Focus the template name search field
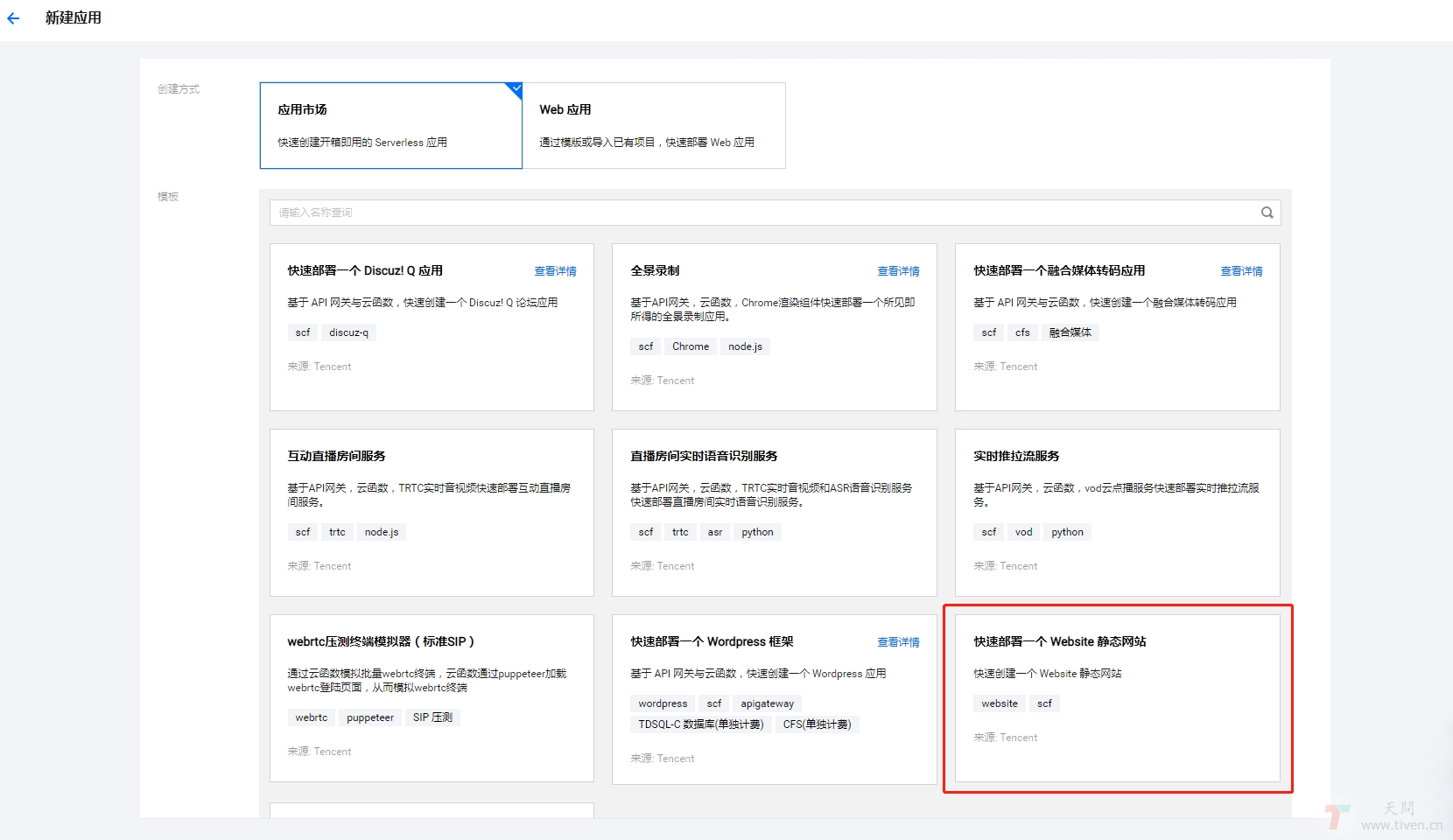Viewport: 1453px width, 840px height. coord(775,213)
